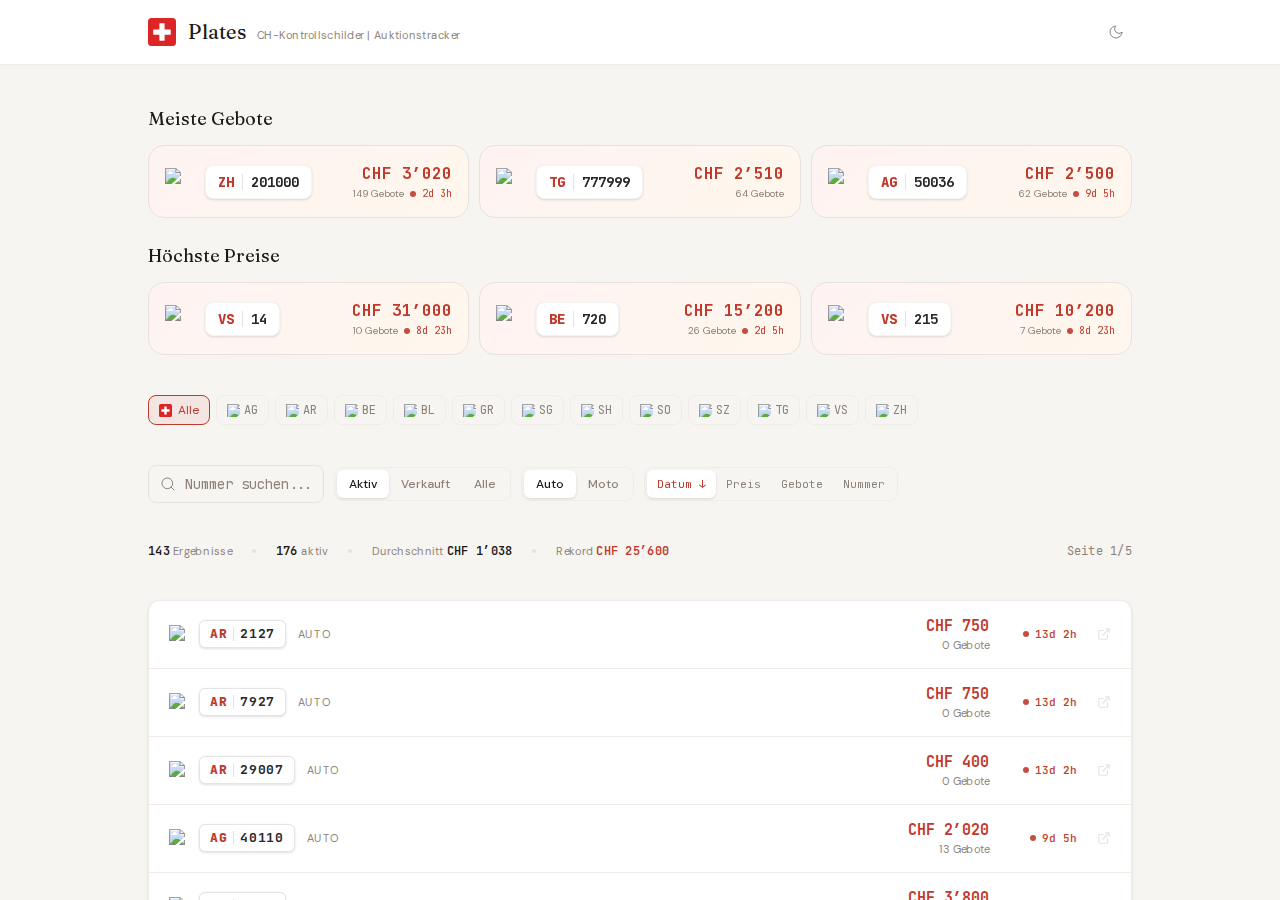Screen dimensions: 1280x900
Task: Open the ZH 201000 top bids card
Action: (308, 182)
